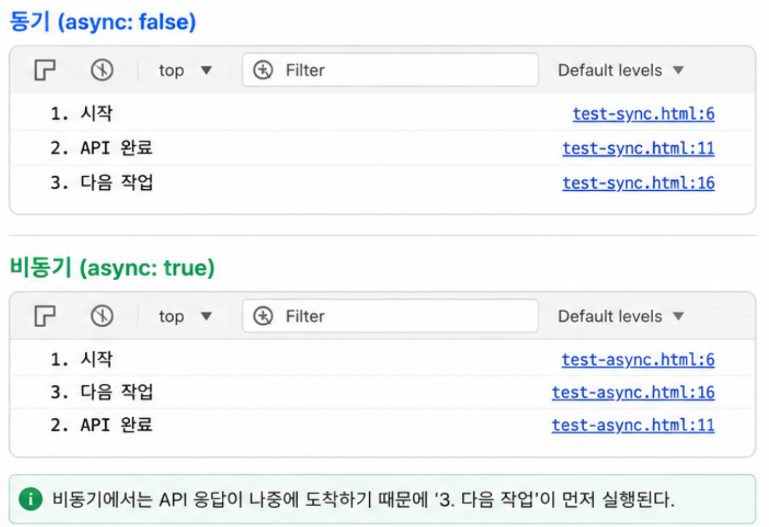
Task: Open test-async.html:6 source link
Action: [x=638, y=360]
